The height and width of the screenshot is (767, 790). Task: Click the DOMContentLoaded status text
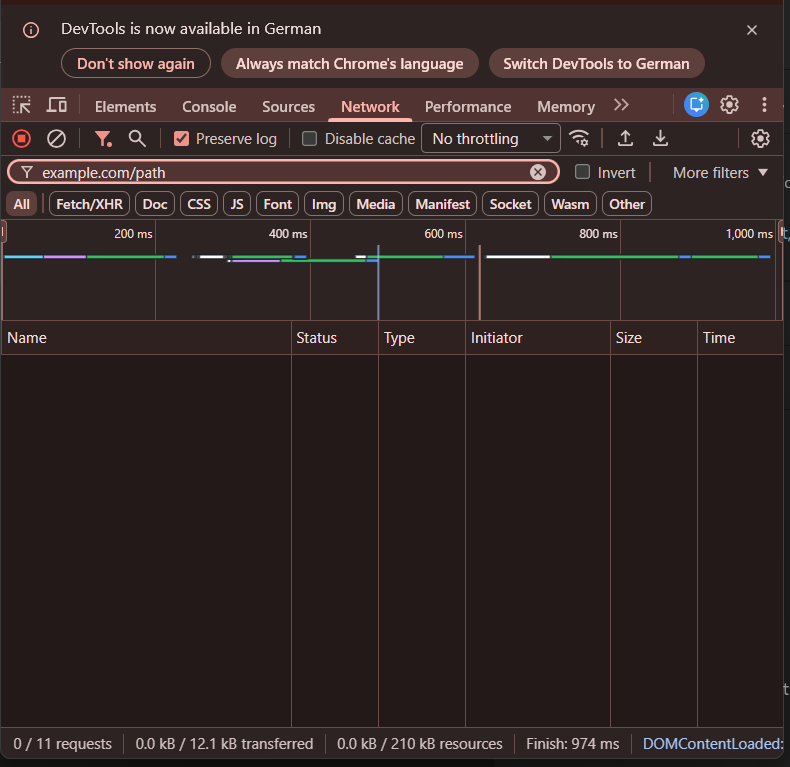coord(713,744)
